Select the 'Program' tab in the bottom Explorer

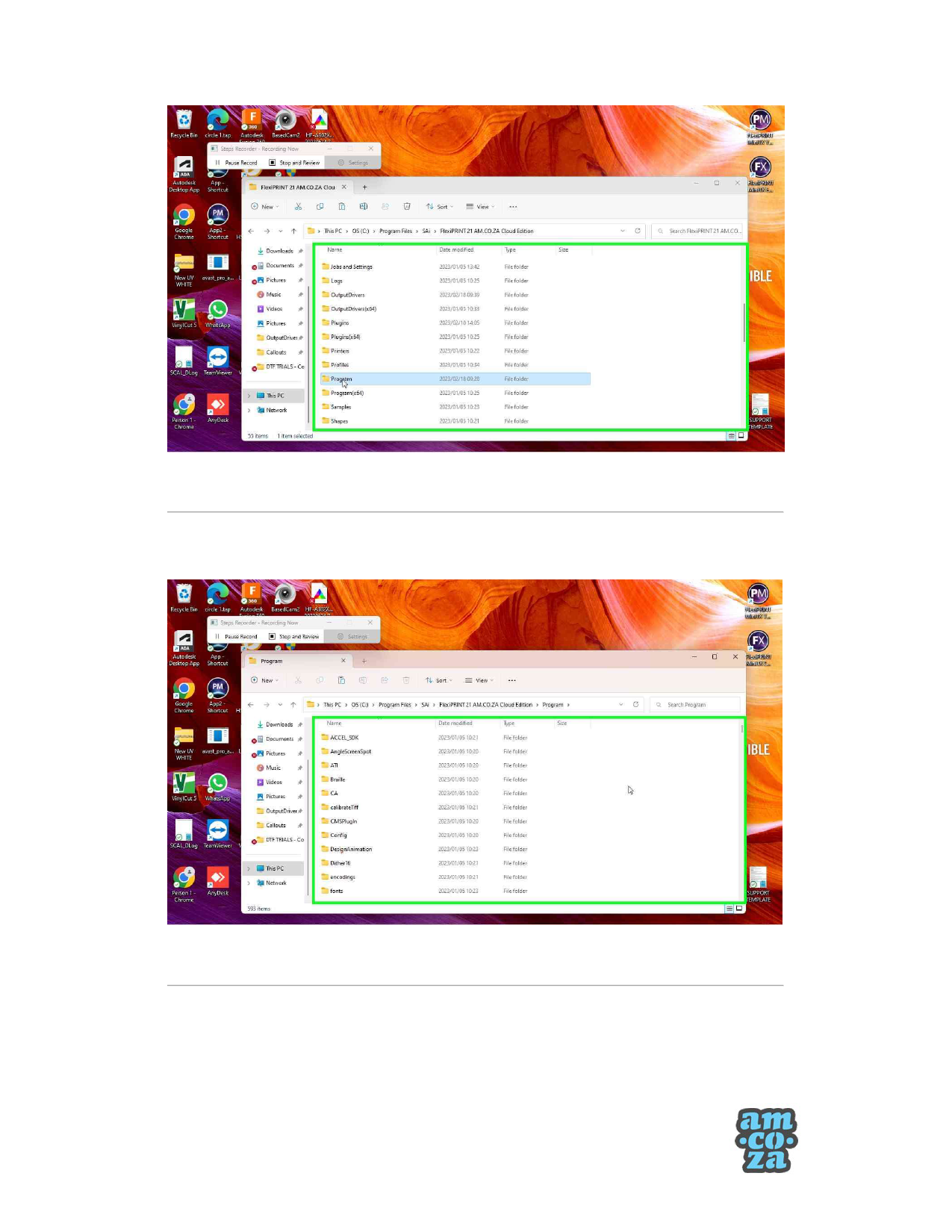(x=295, y=661)
